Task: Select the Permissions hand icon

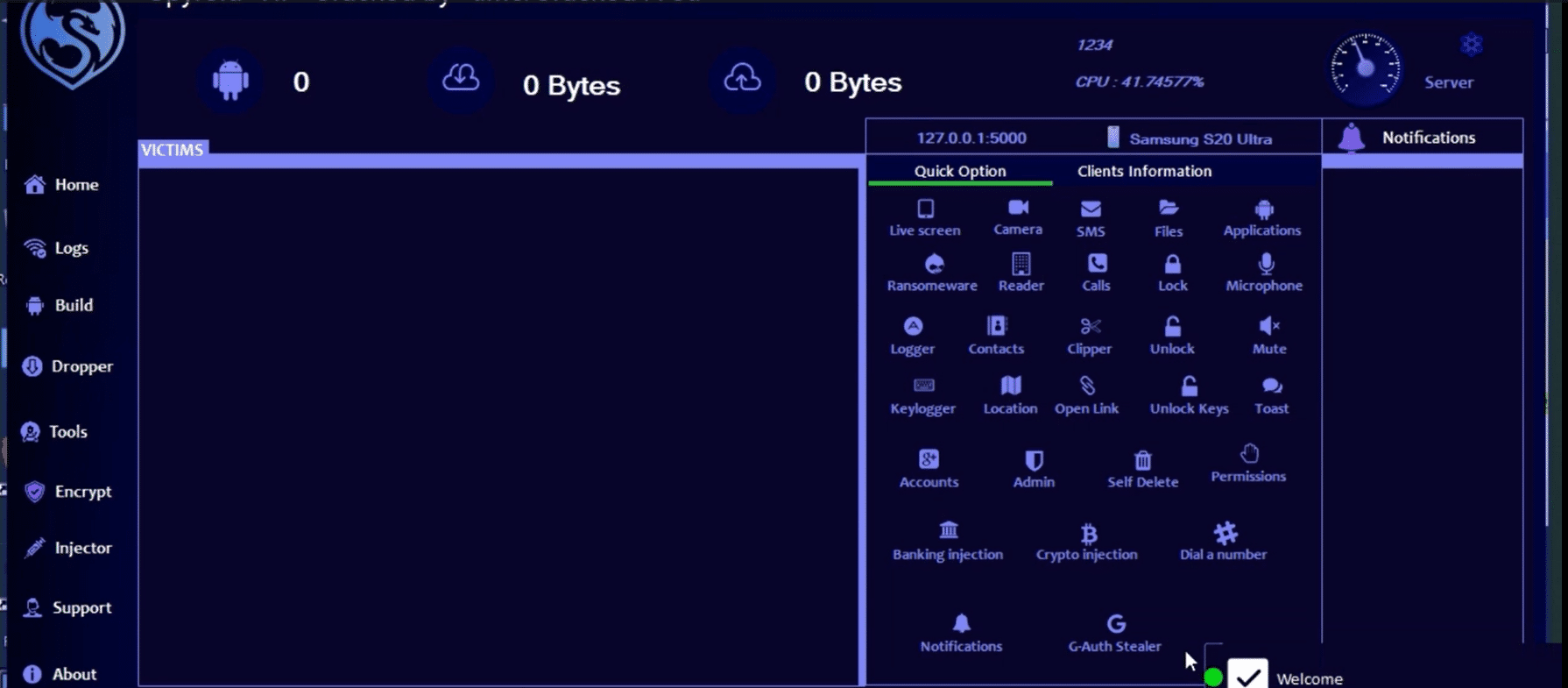Action: pyautogui.click(x=1249, y=454)
